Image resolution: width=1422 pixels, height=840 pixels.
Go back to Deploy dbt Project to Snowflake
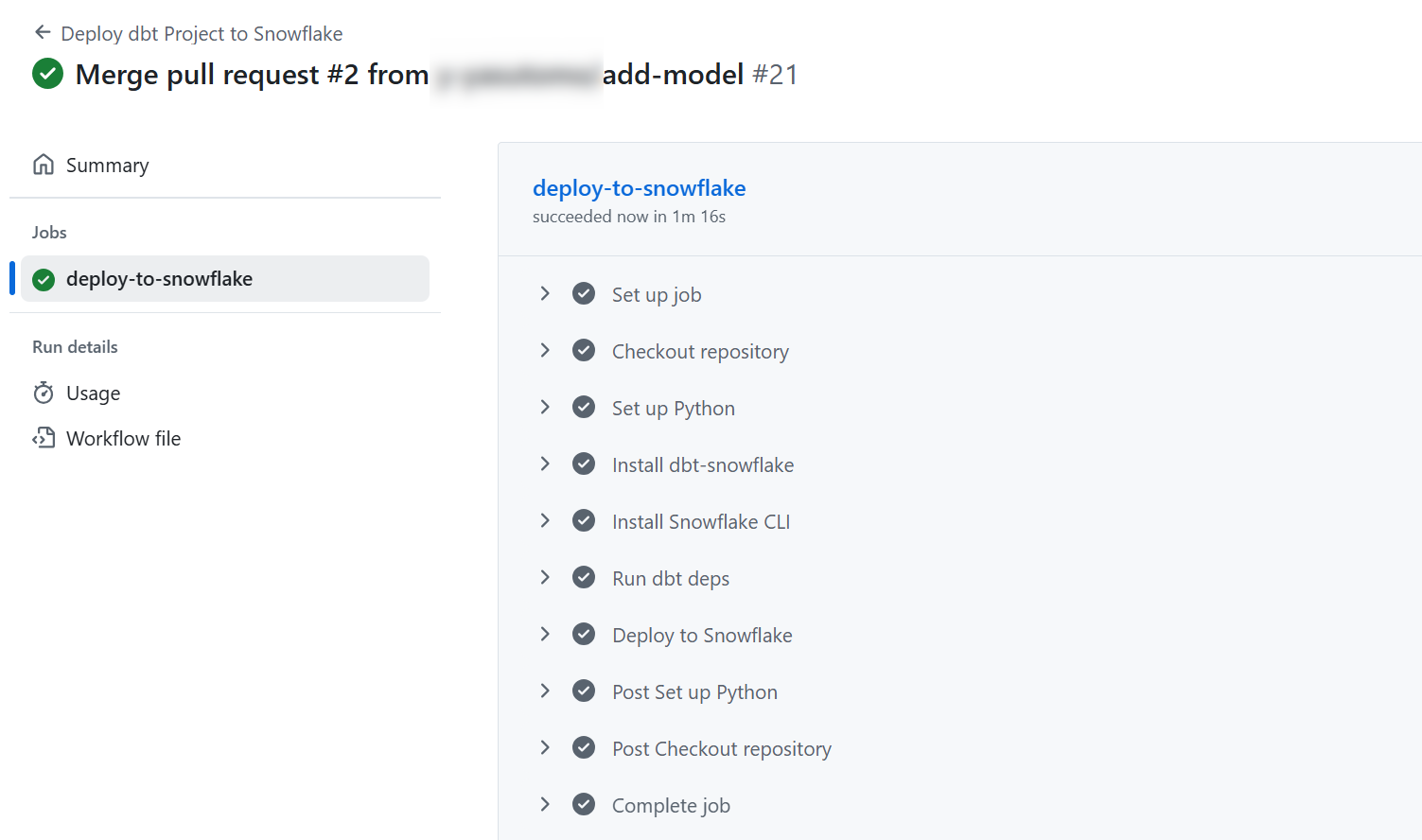click(x=202, y=34)
